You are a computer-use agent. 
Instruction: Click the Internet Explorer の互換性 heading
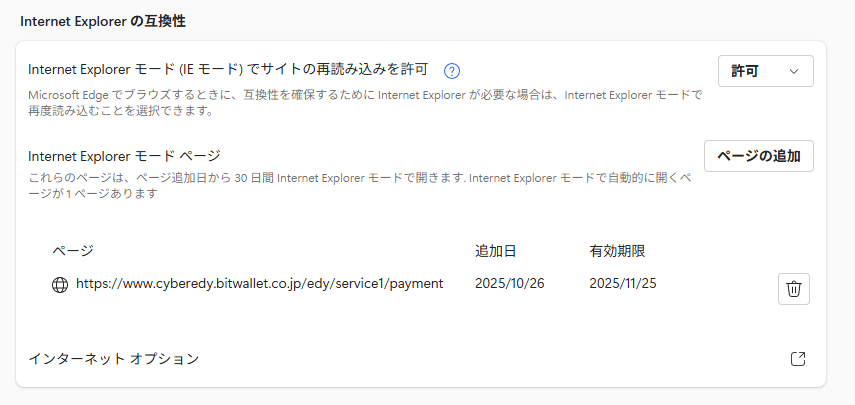tap(103, 20)
